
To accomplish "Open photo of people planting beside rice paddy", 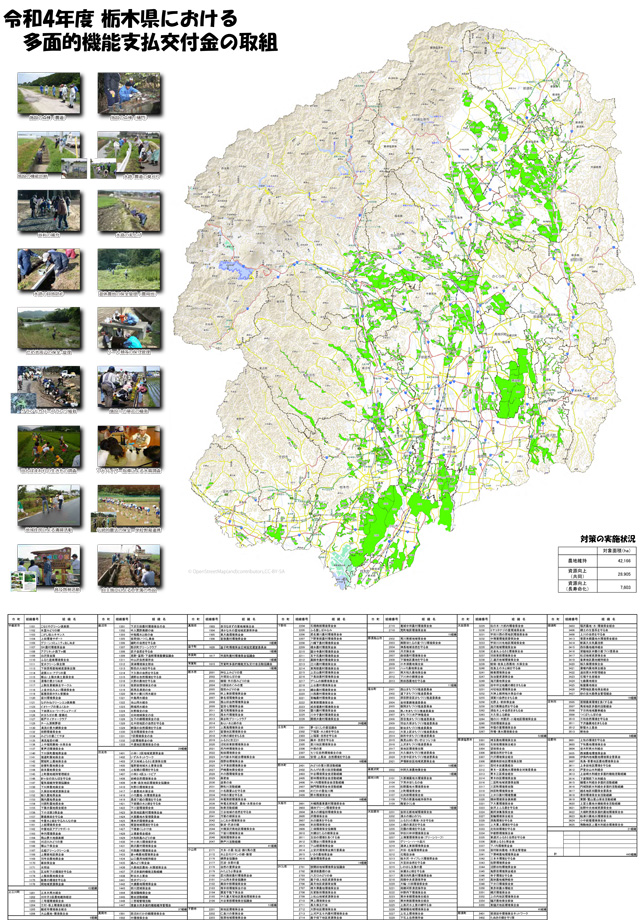I will click(x=129, y=387).
